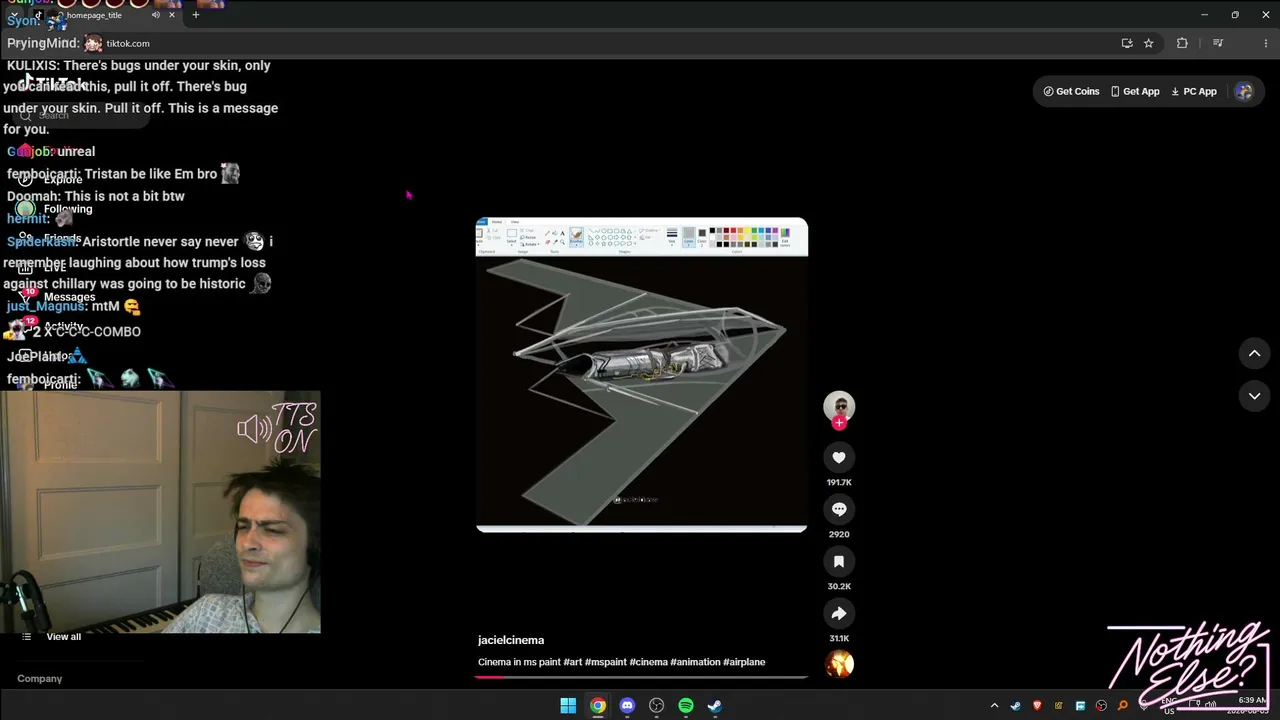Open Spotify from the taskbar
The width and height of the screenshot is (1280, 720).
[x=686, y=706]
